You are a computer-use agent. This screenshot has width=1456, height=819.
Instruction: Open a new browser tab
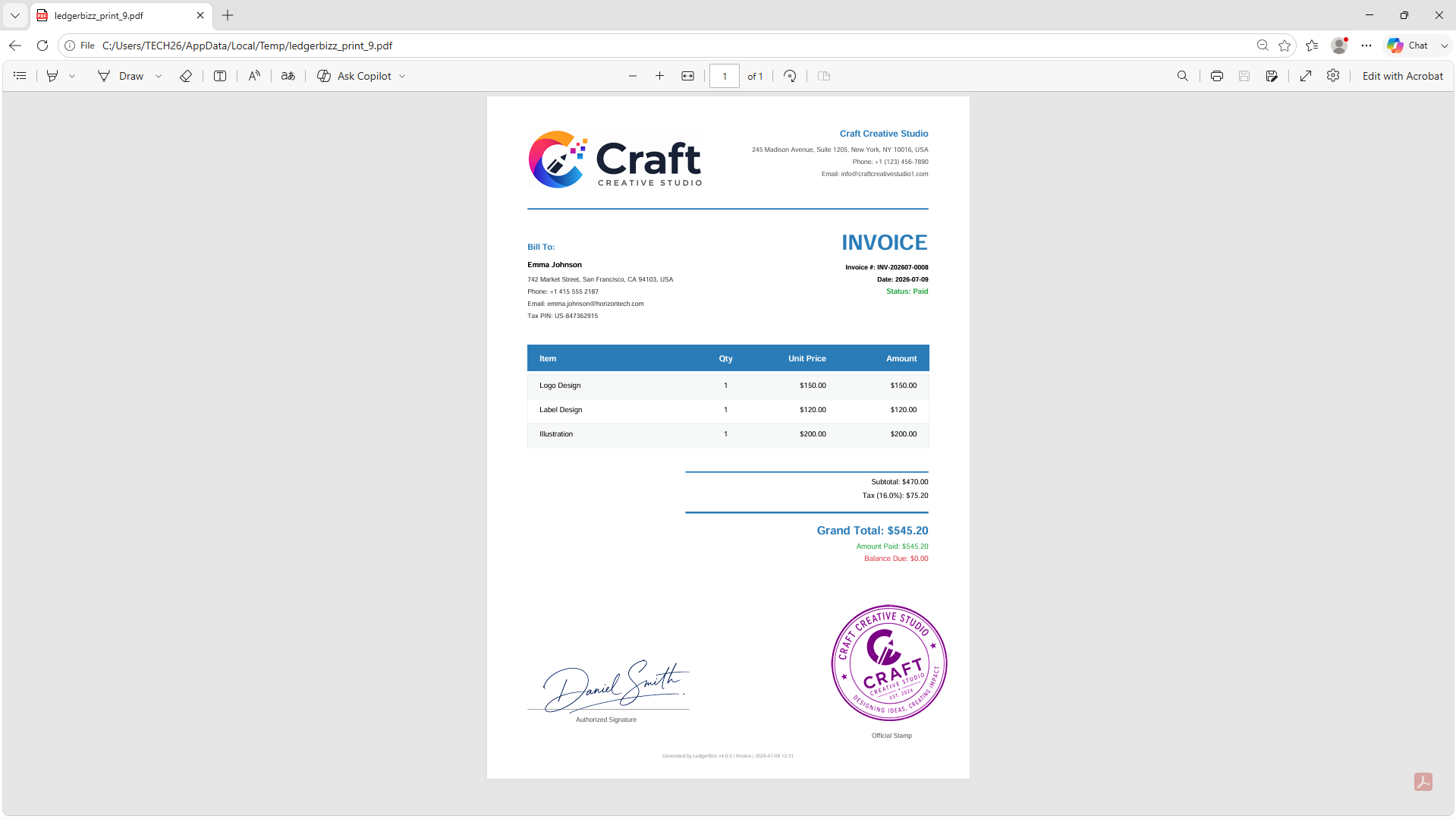click(x=228, y=15)
